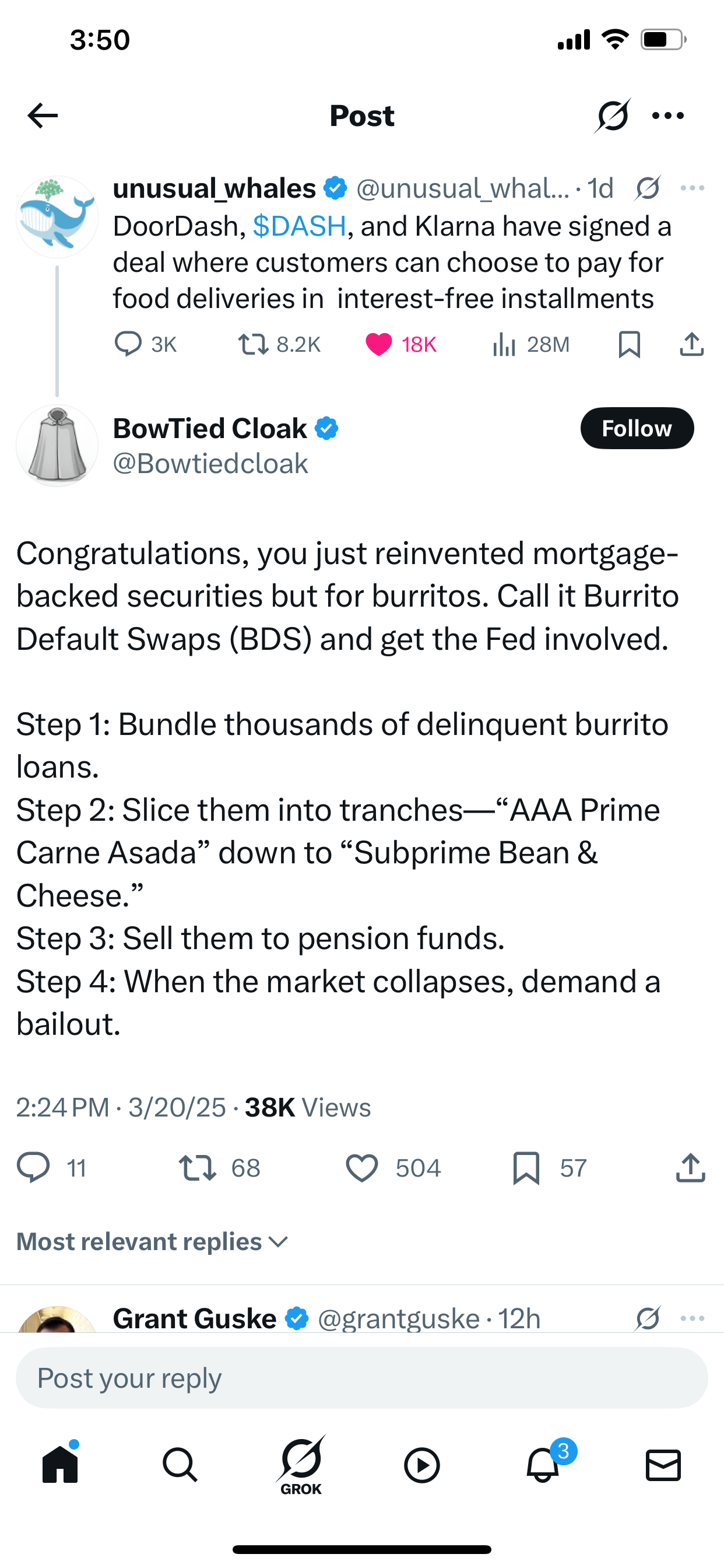Screen dimensions: 724x1568
Task: Open Search tab in bottom bar
Action: click(x=180, y=1465)
